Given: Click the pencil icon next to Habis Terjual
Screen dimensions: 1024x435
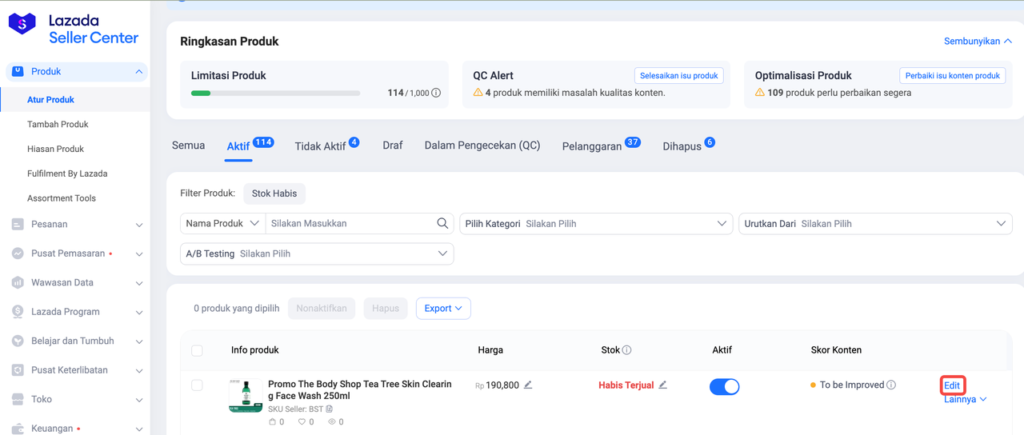Looking at the screenshot, I should point(663,385).
